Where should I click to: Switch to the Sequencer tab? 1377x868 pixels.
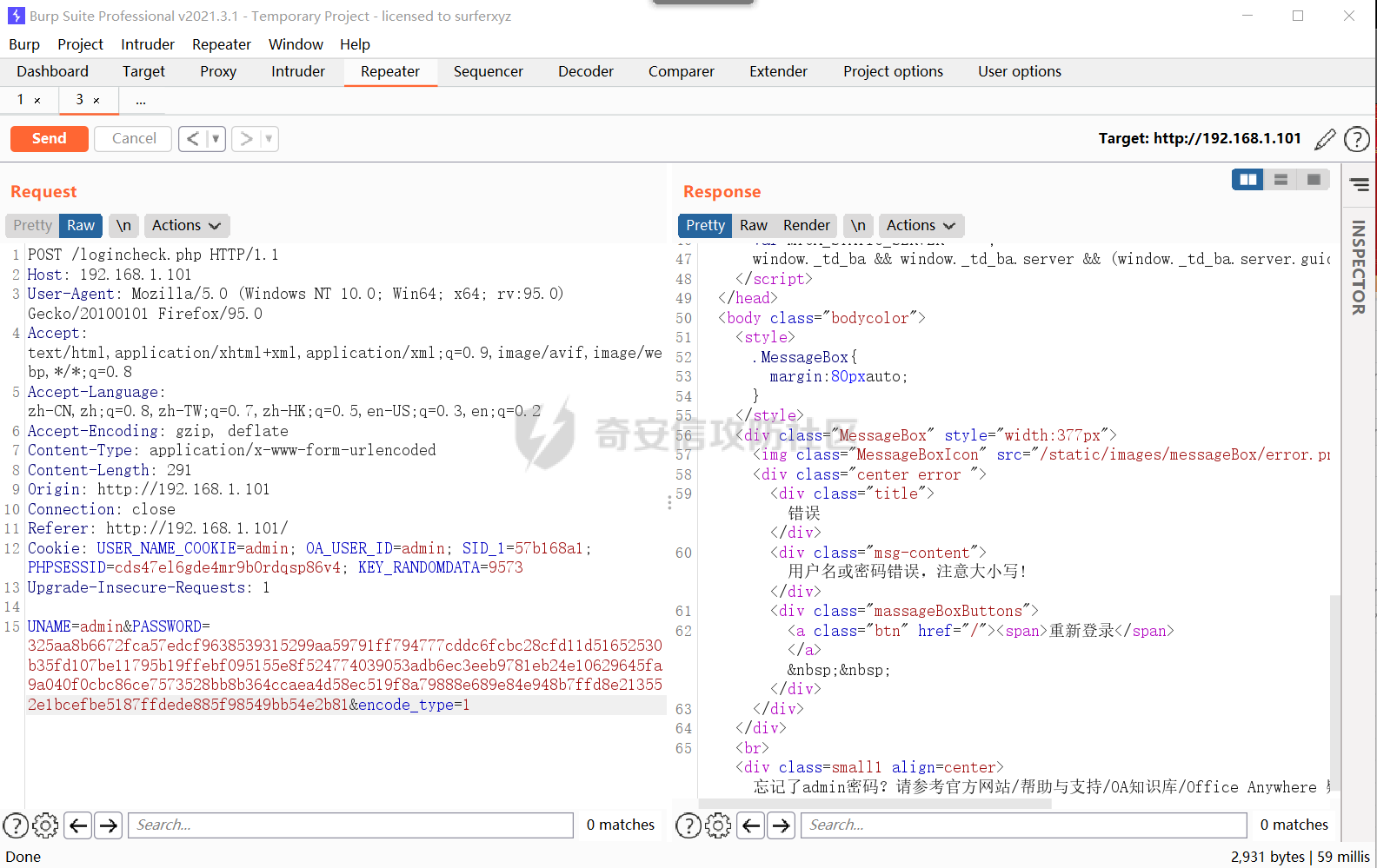tap(489, 72)
